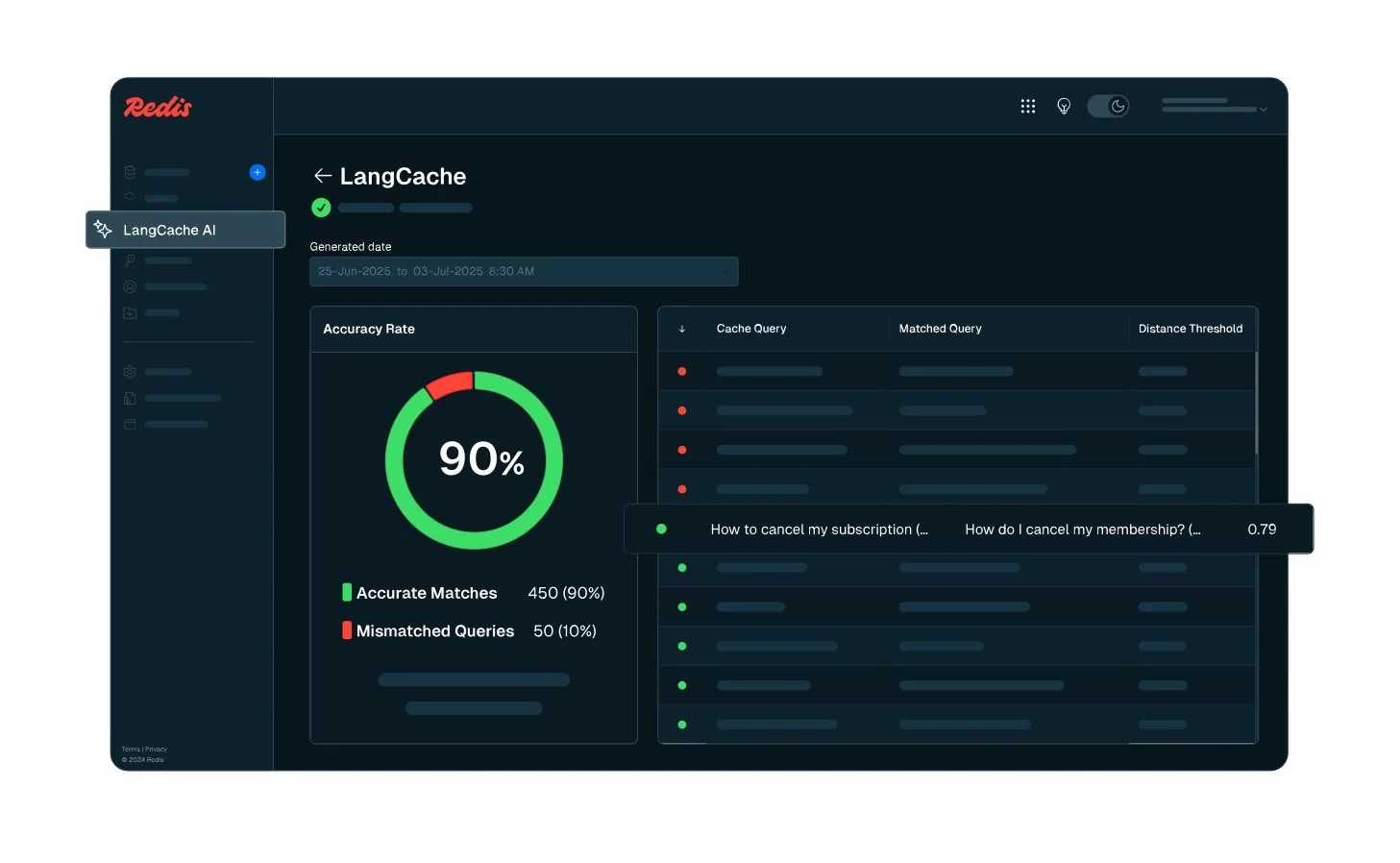Click the folder-plus icon in sidebar
The width and height of the screenshot is (1400, 863).
pyautogui.click(x=130, y=312)
